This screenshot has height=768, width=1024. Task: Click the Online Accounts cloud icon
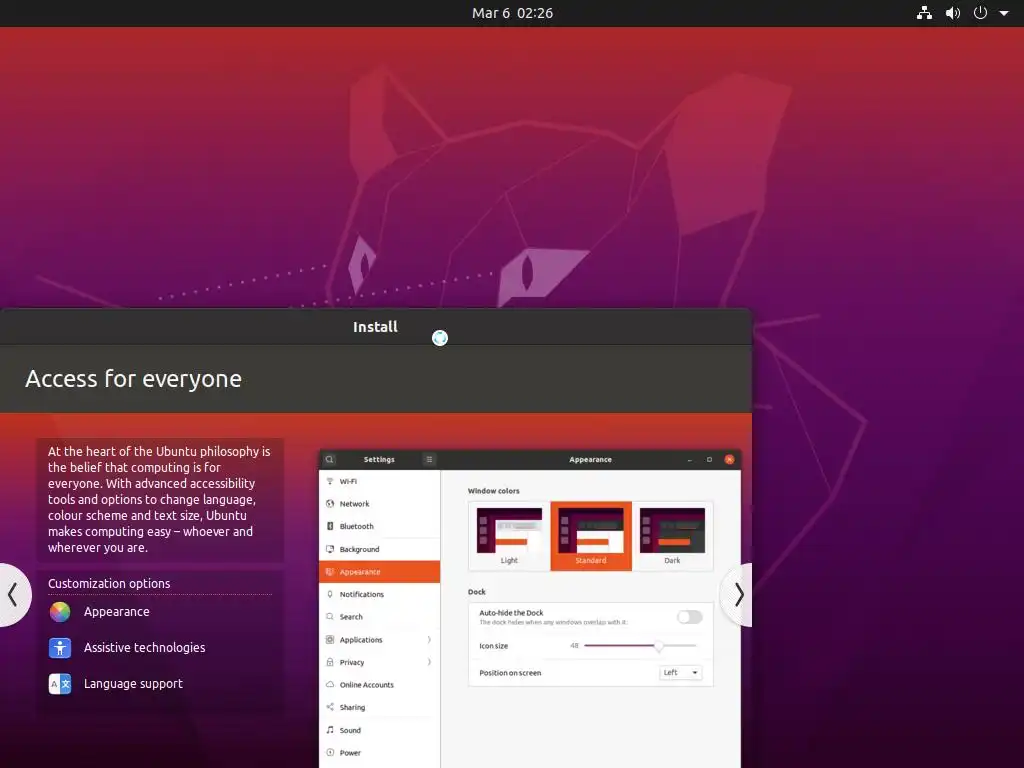[330, 685]
